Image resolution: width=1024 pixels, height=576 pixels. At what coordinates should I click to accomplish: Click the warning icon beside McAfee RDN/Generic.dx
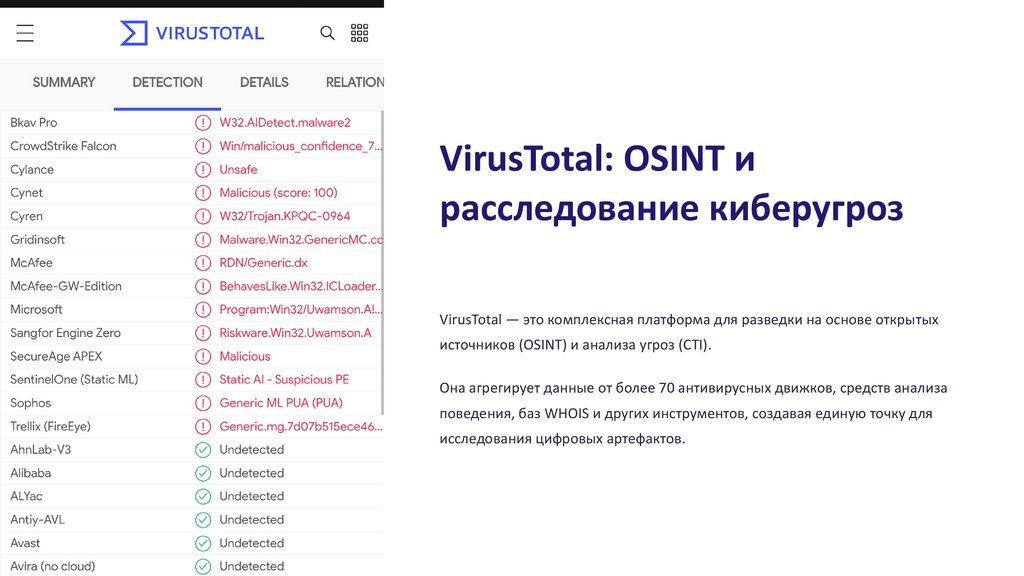tap(203, 263)
